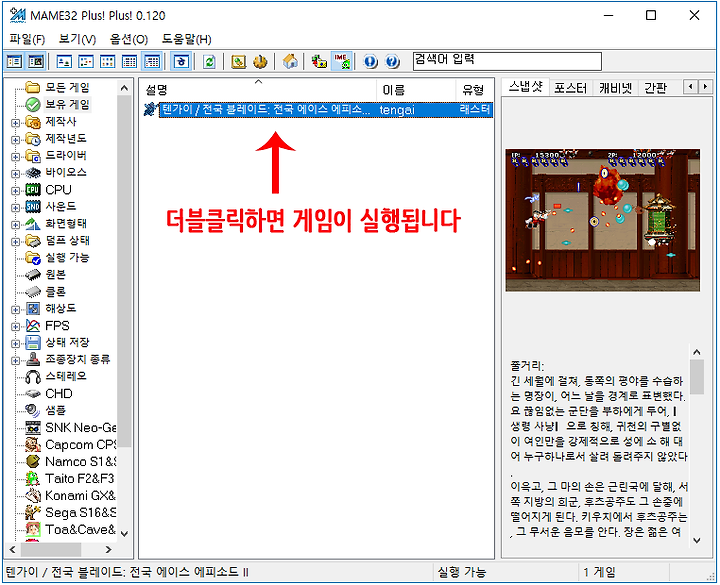Toggle the Korean character toolbar button
Viewport: 720px width, 585px height.
coord(181,62)
